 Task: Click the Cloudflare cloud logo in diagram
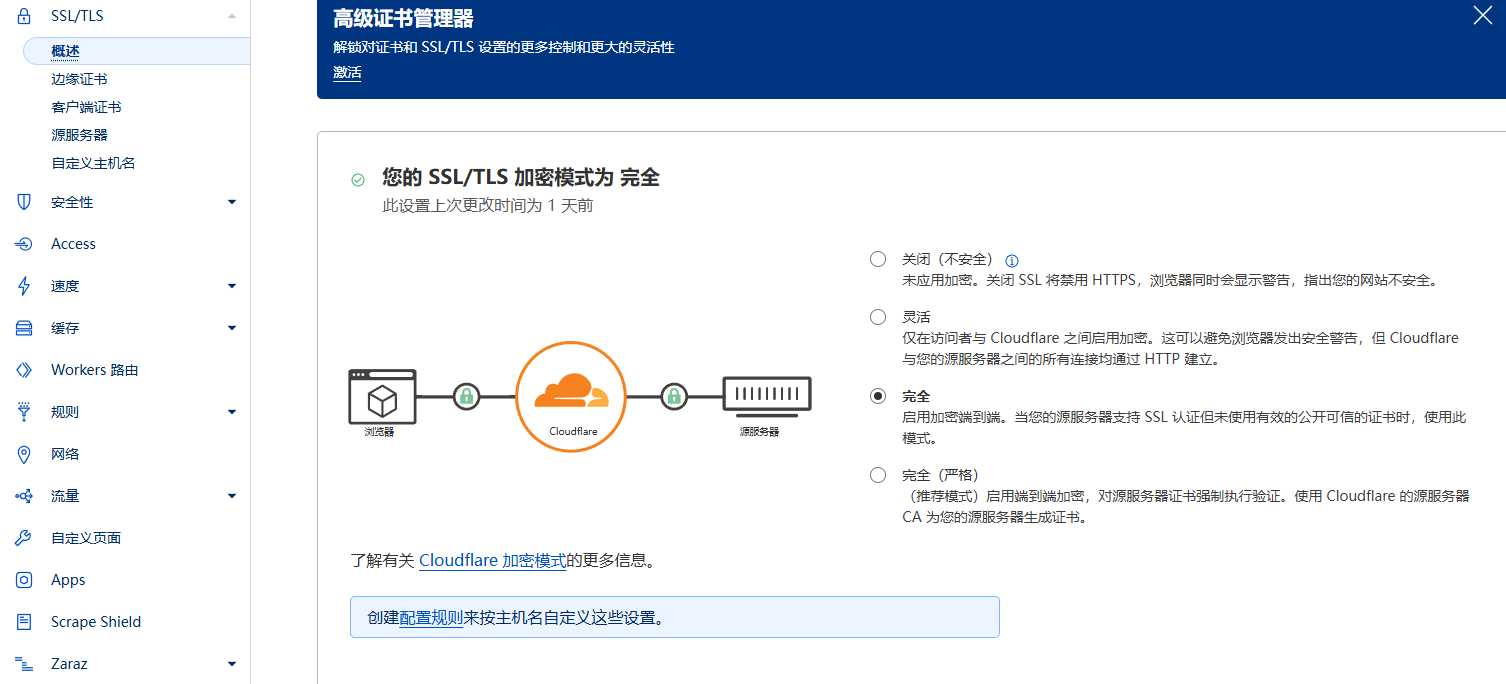571,391
